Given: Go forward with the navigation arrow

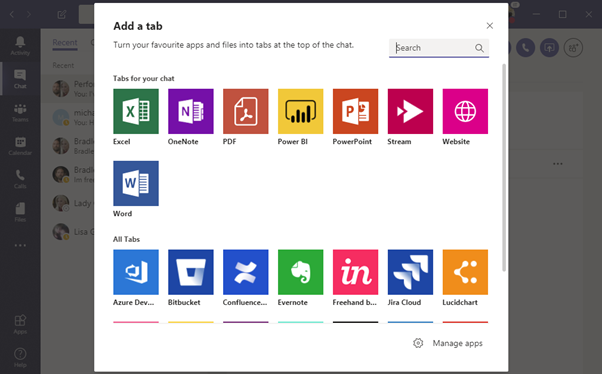Looking at the screenshot, I should (x=29, y=15).
